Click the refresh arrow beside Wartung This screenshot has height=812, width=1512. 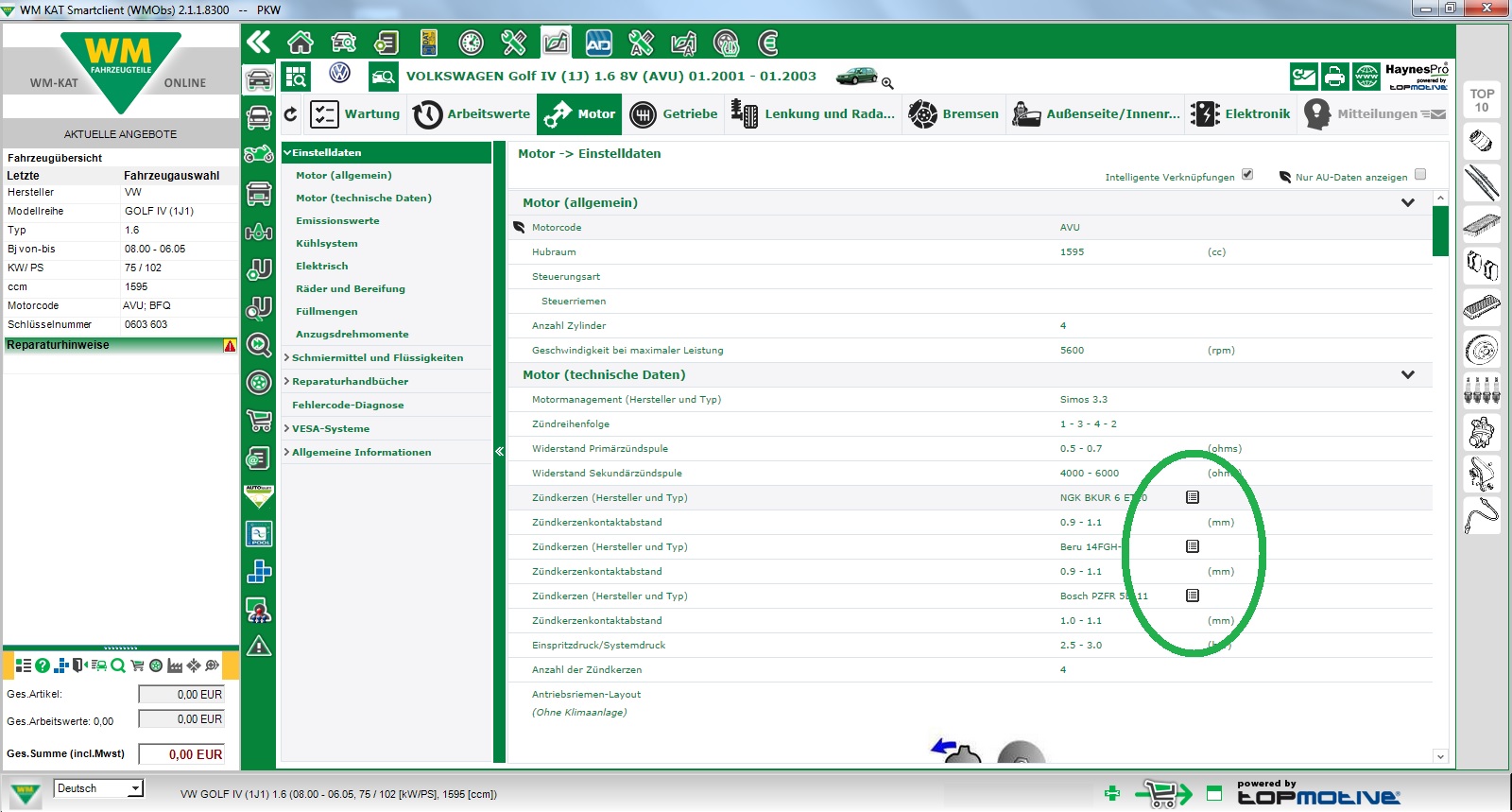(x=290, y=114)
